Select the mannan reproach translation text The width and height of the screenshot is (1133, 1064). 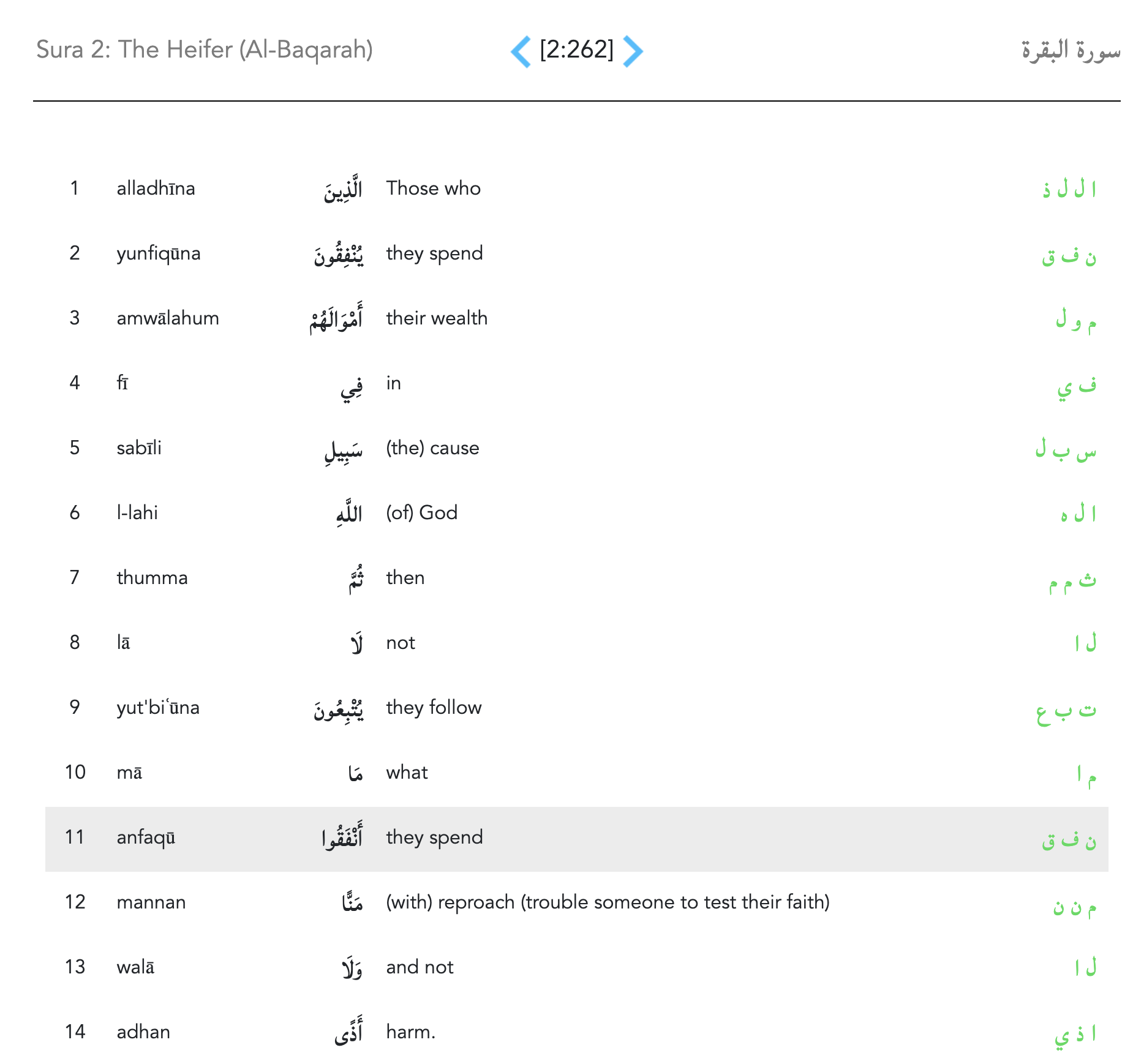click(x=608, y=902)
